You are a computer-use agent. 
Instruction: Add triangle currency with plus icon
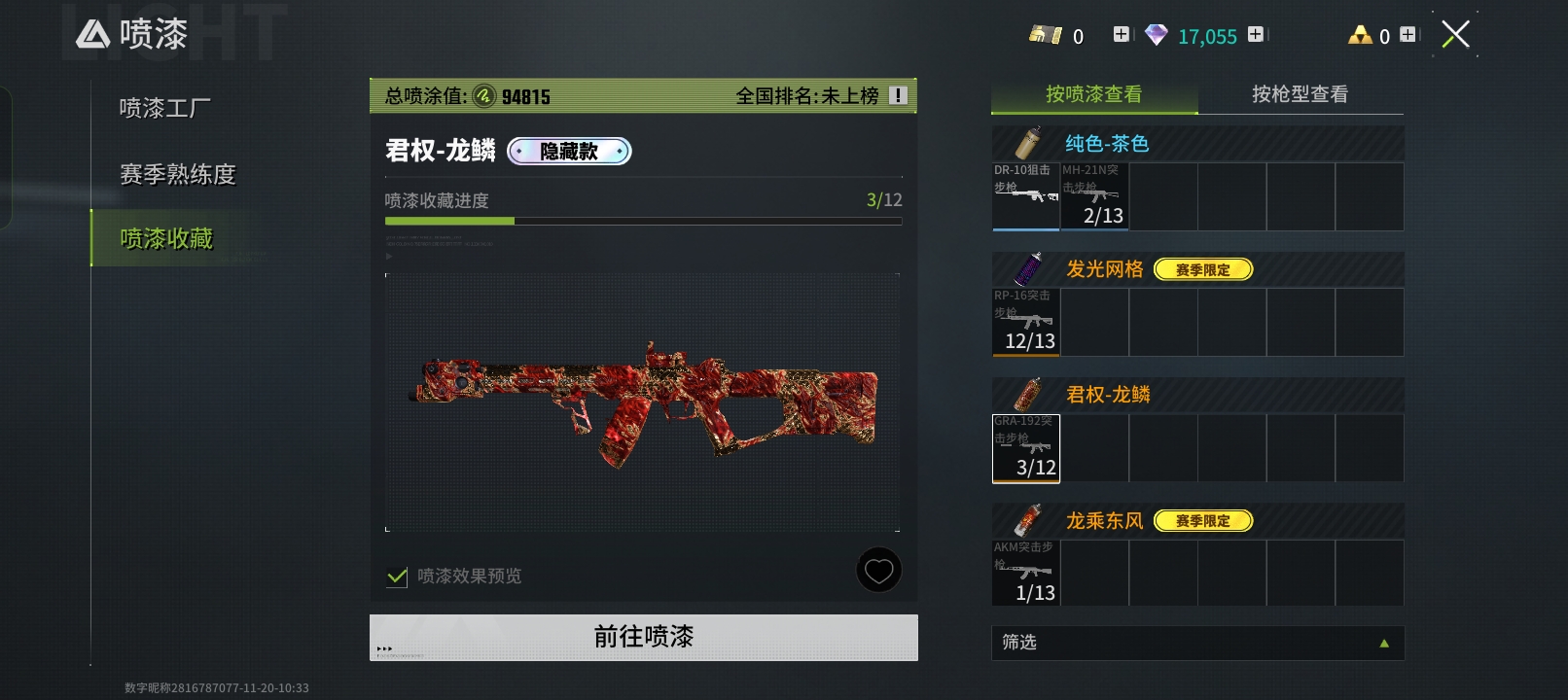tap(1408, 34)
